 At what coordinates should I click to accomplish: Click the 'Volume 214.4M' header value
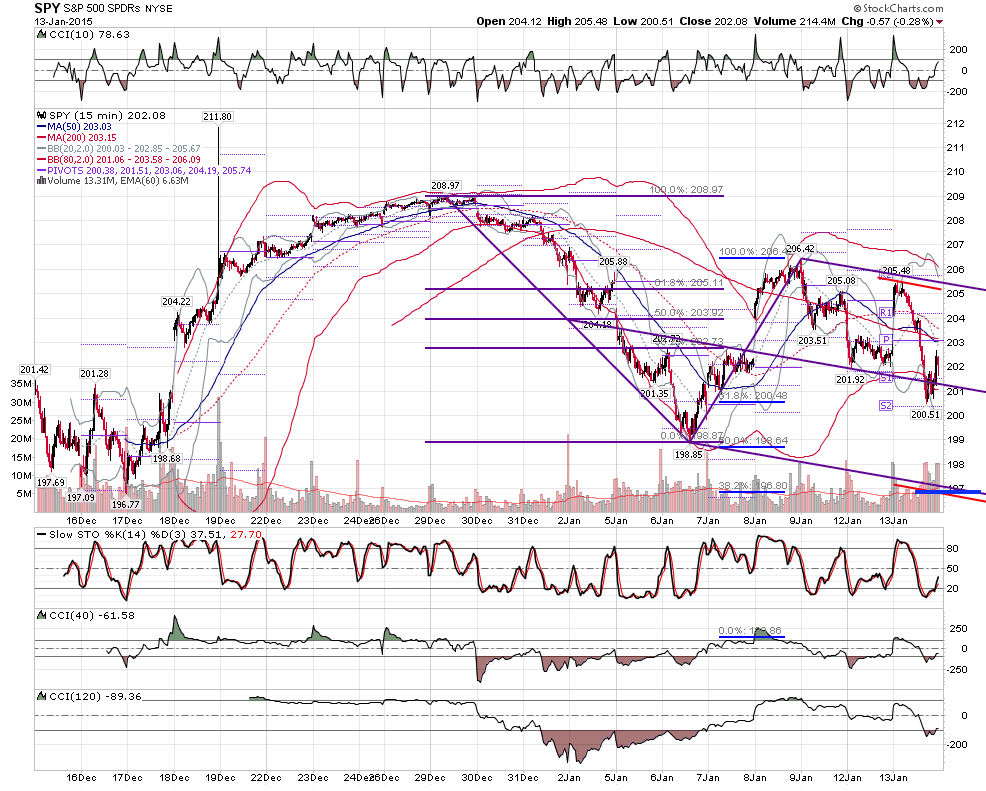(795, 21)
